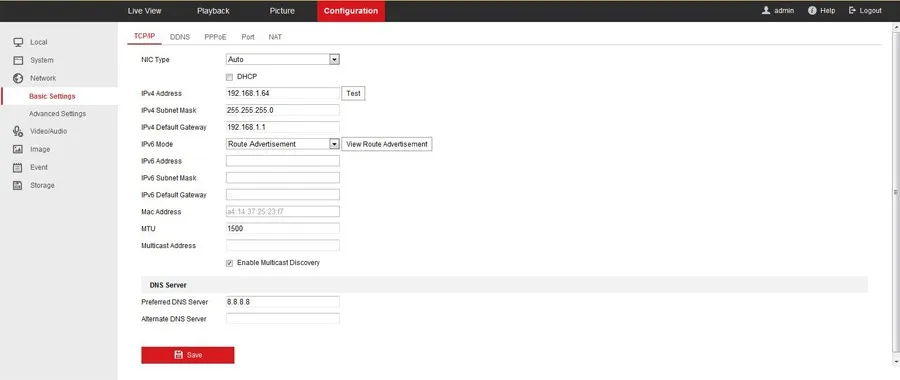Open the Playback tab
This screenshot has width=900, height=380.
coord(213,11)
